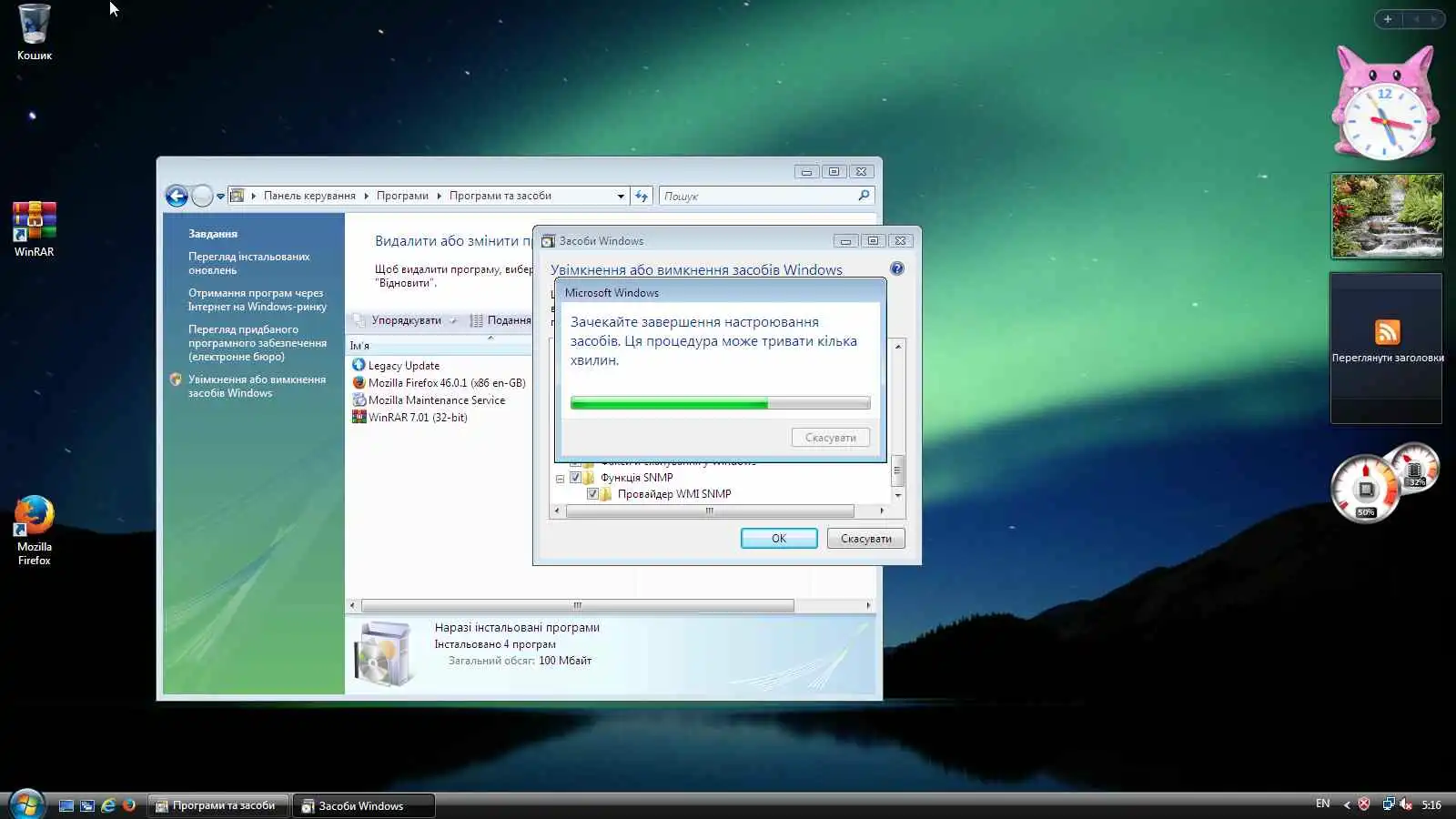1456x819 pixels.
Task: Open Перегляд придбаного програмного забезпечення link
Action: point(258,343)
